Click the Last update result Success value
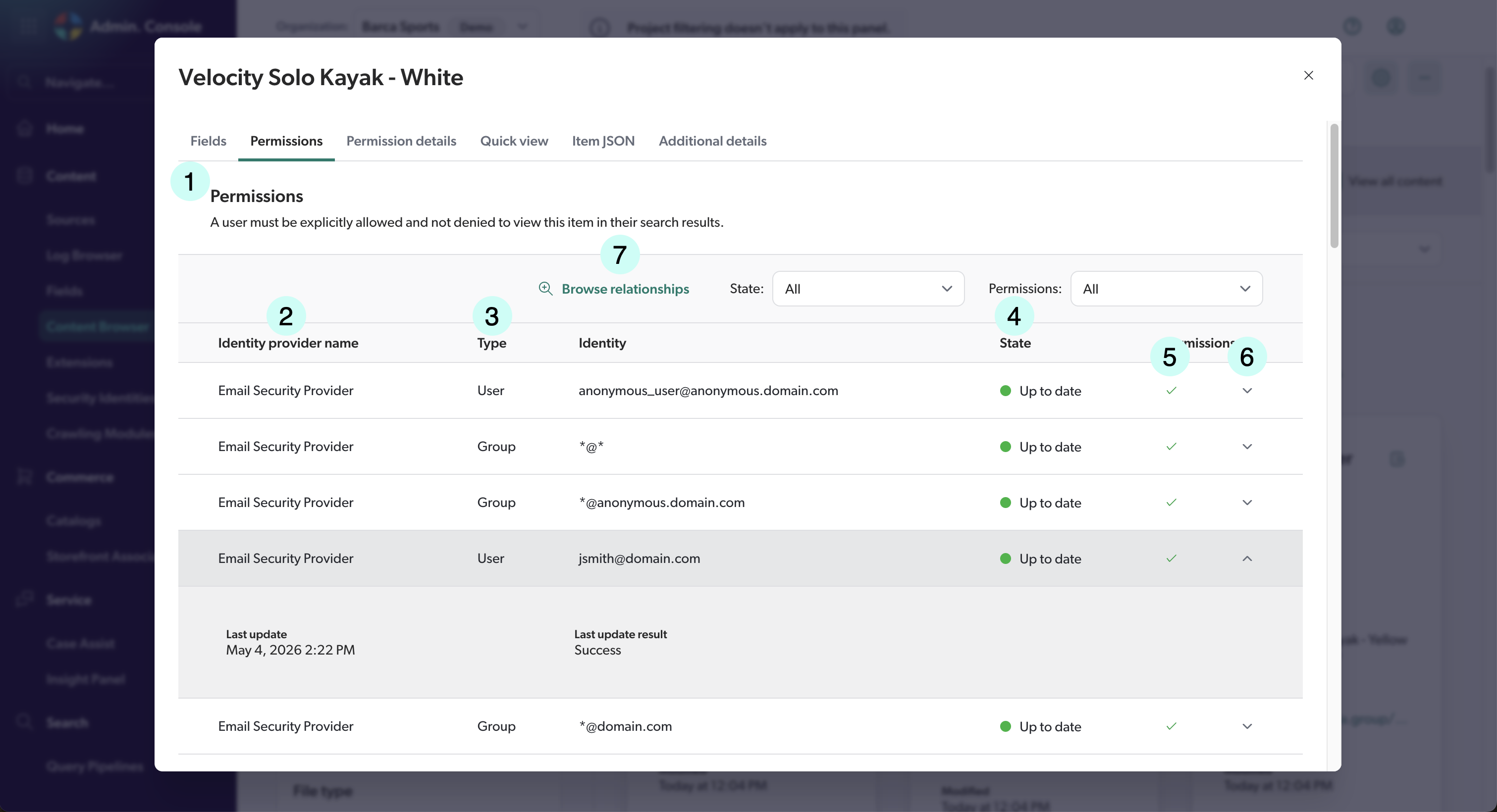Viewport: 1497px width, 812px height. (x=597, y=650)
